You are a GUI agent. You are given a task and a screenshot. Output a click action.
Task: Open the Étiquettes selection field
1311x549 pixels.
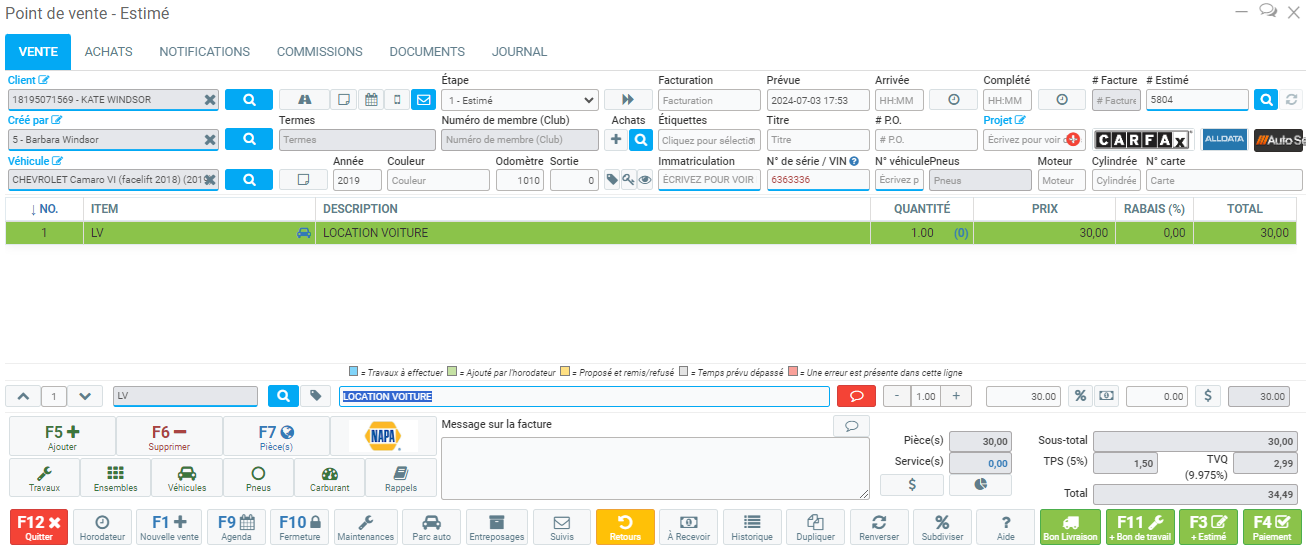point(709,140)
